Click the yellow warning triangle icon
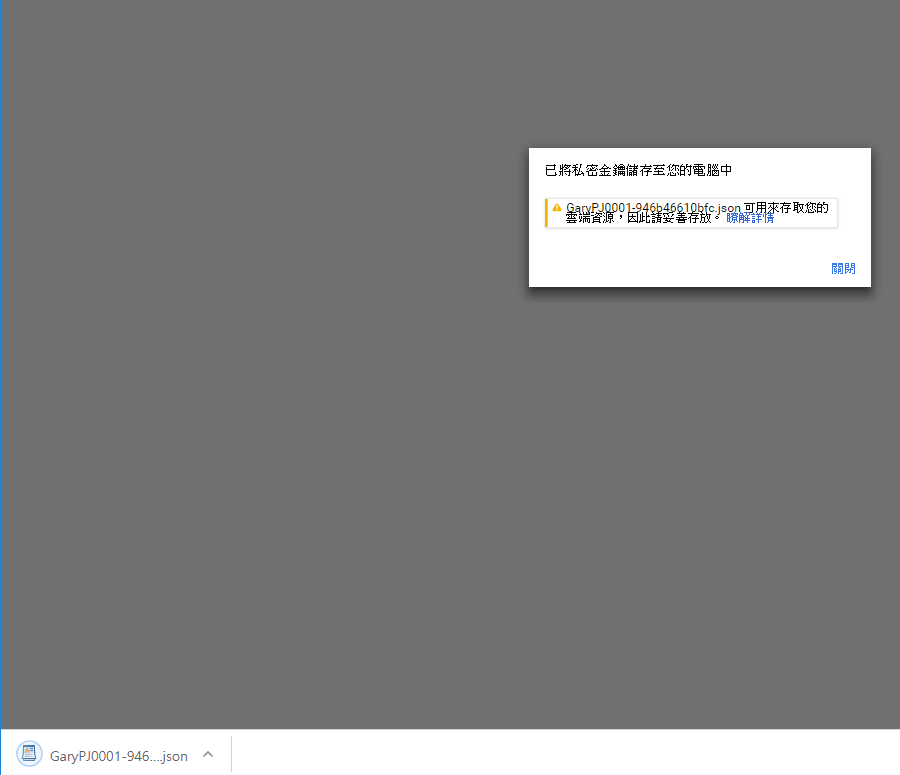The height and width of the screenshot is (775, 900). [557, 207]
